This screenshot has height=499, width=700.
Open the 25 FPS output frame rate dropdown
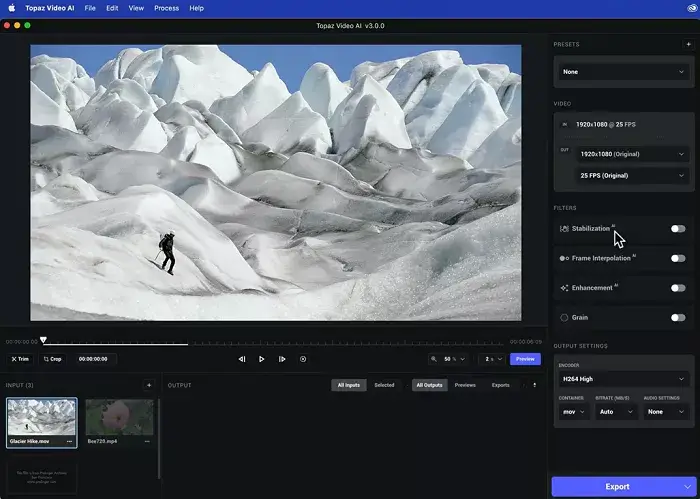point(632,175)
